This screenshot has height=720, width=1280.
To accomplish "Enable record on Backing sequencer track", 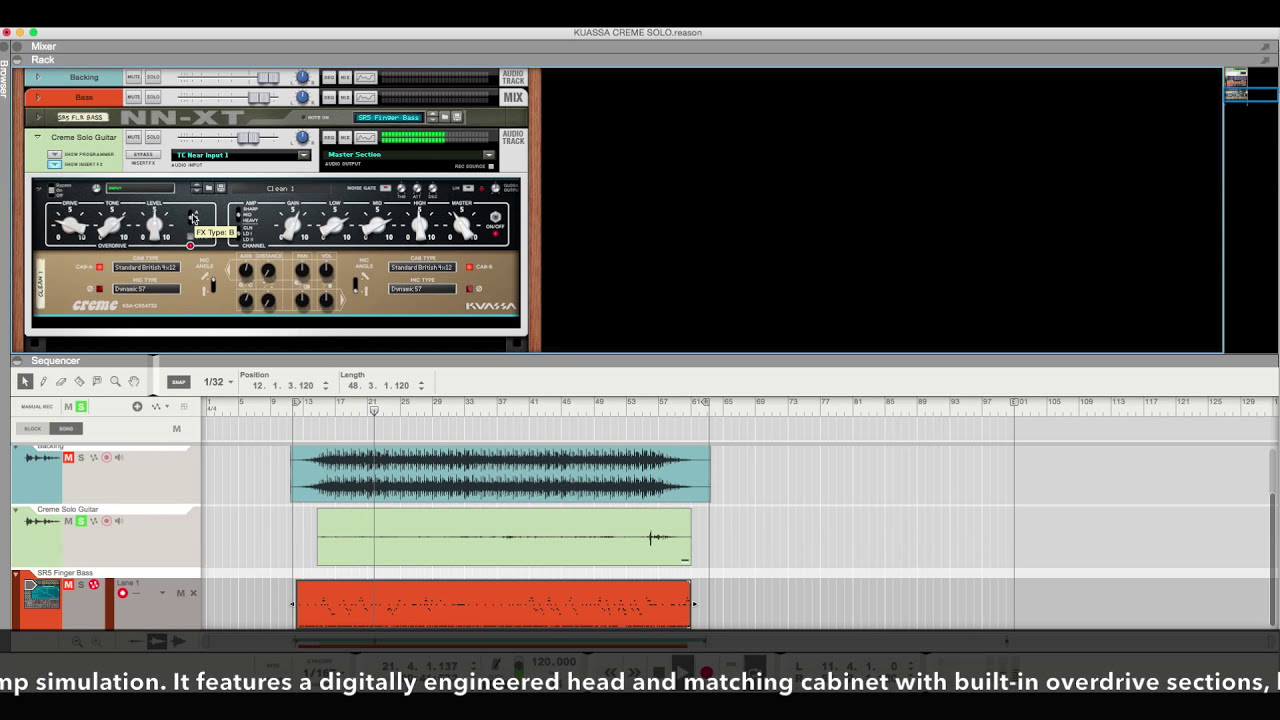I will pyautogui.click(x=106, y=457).
